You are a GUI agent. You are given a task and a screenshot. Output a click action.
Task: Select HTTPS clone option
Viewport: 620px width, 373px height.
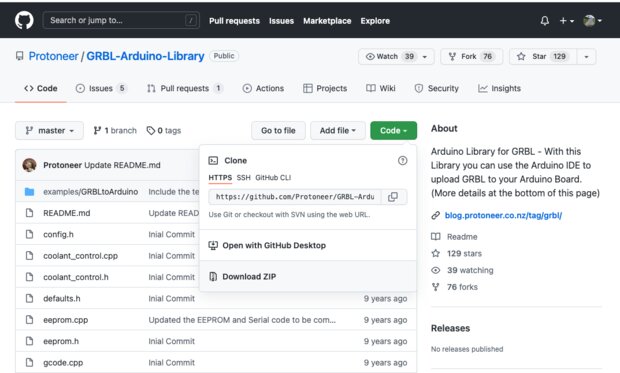point(220,178)
